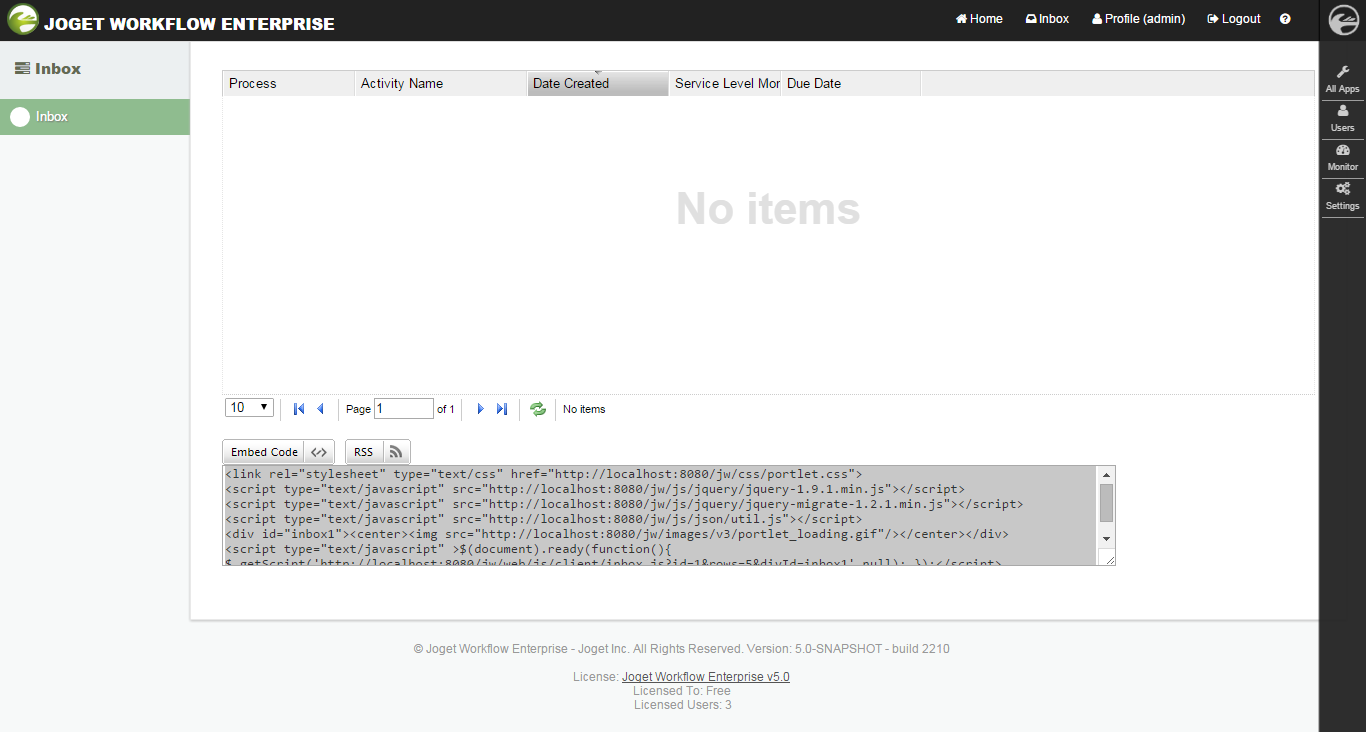The width and height of the screenshot is (1366, 732).
Task: Sort by the Process column header
Action: coord(288,84)
